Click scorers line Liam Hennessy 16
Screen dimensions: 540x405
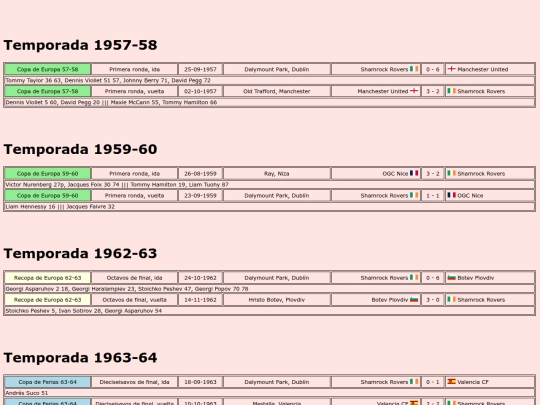(x=269, y=207)
